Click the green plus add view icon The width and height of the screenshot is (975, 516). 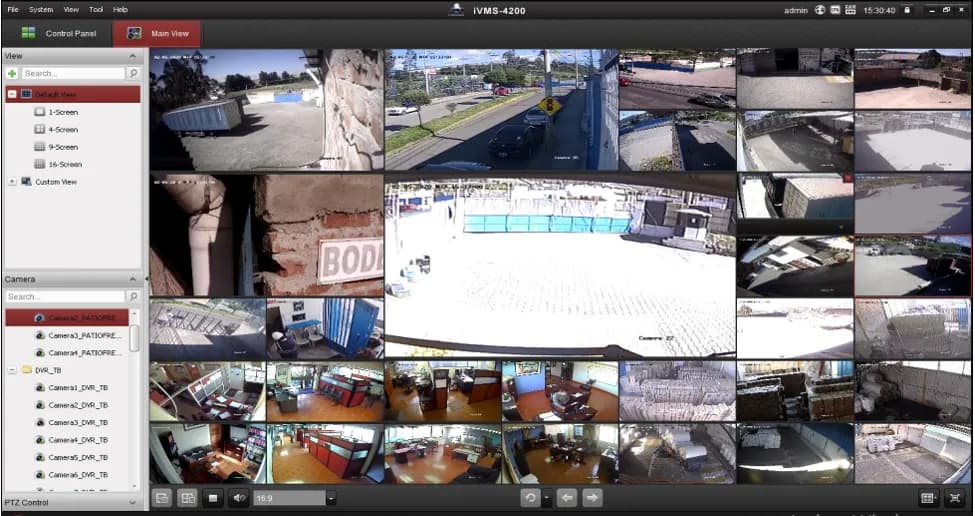point(12,73)
